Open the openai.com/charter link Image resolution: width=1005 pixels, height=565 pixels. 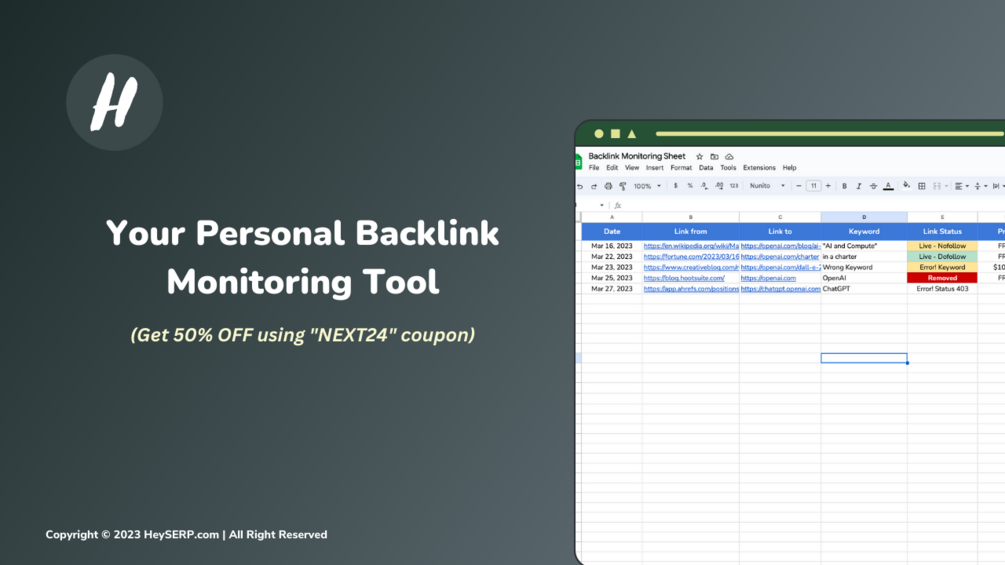(779, 257)
